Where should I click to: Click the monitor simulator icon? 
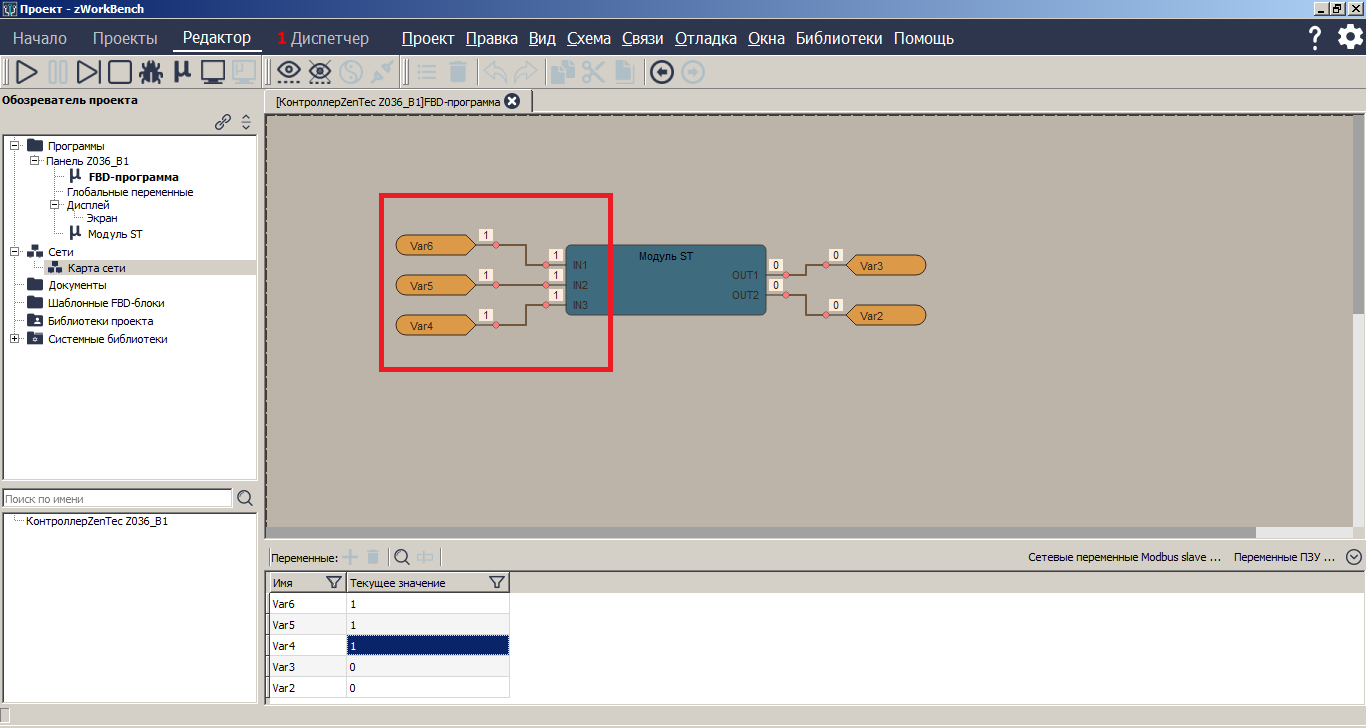tap(213, 72)
